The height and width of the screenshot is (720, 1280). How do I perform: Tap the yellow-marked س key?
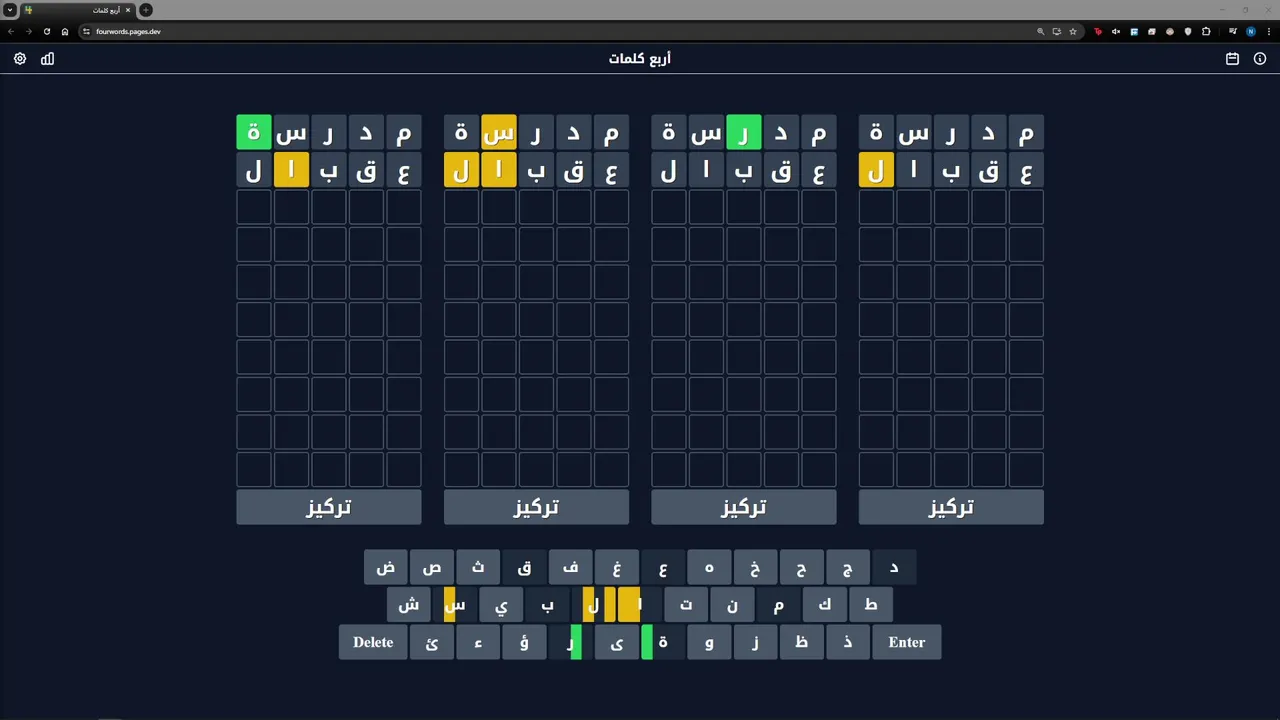click(455, 604)
